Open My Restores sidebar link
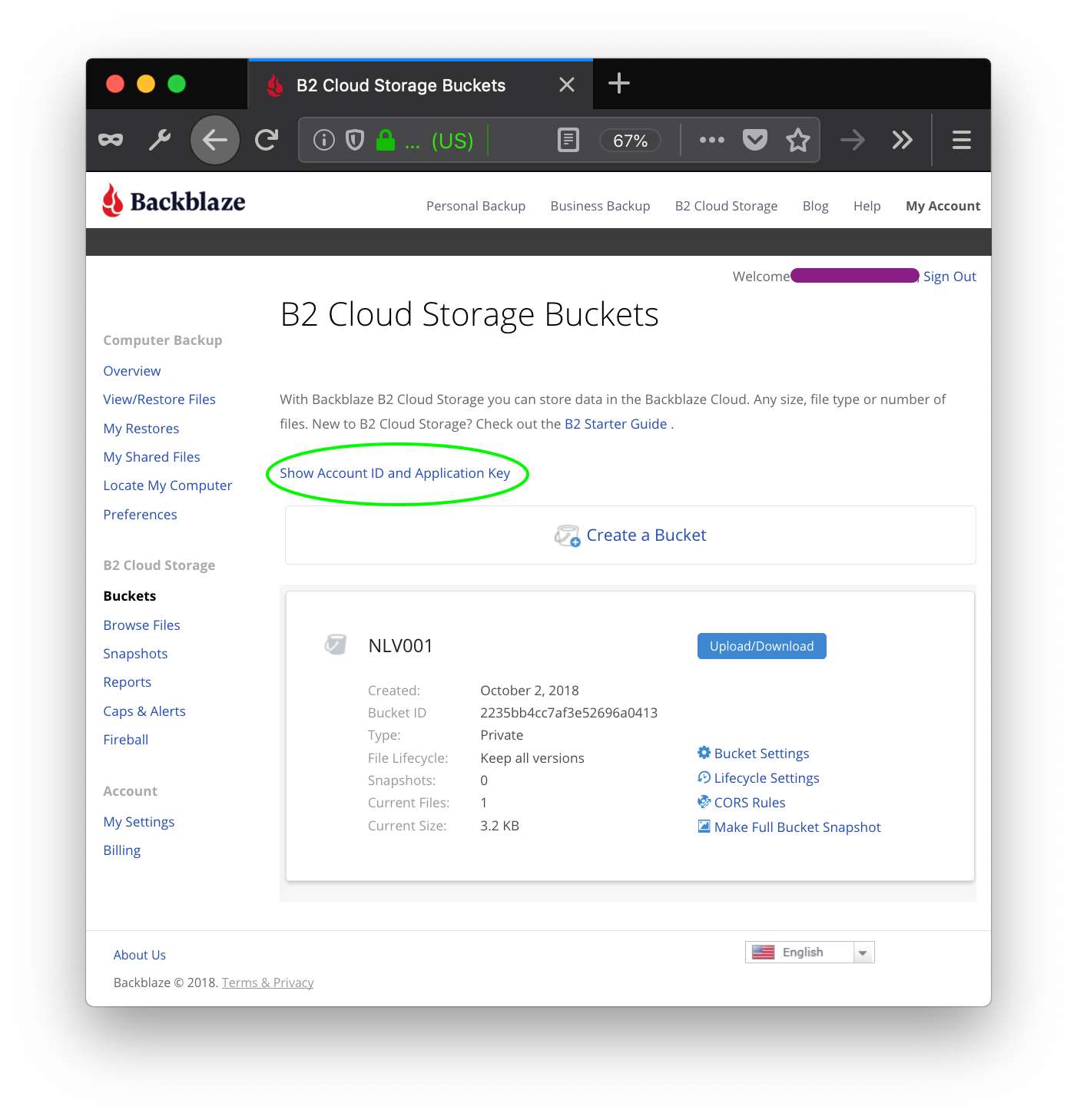Viewport: 1077px width, 1120px height. (x=141, y=429)
